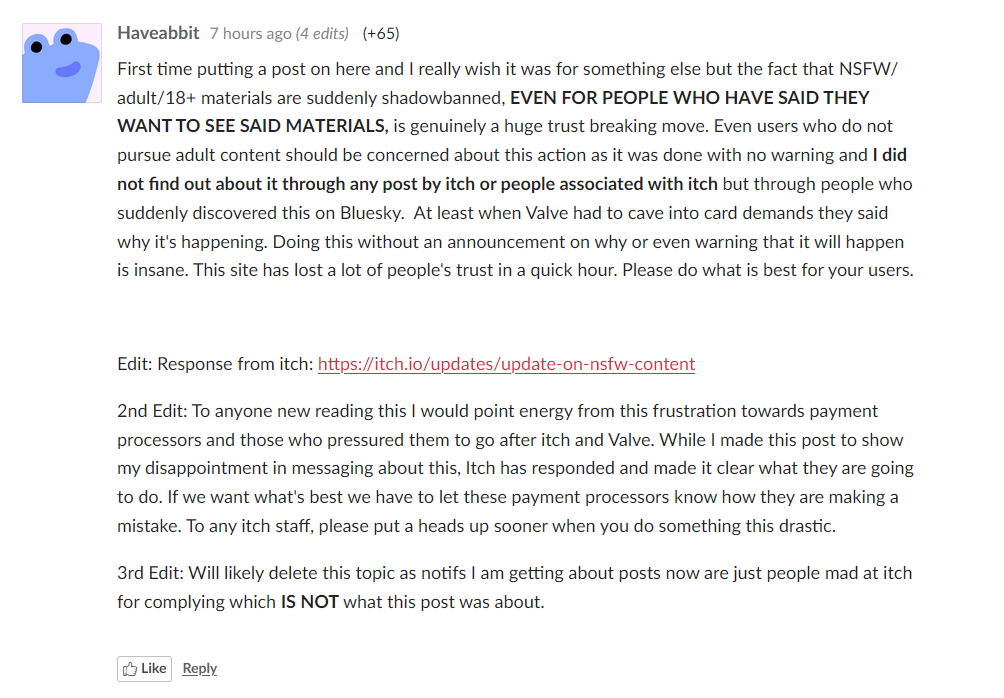Open Haveabbit's blue frog avatar
The image size is (1004, 698).
[x=62, y=63]
